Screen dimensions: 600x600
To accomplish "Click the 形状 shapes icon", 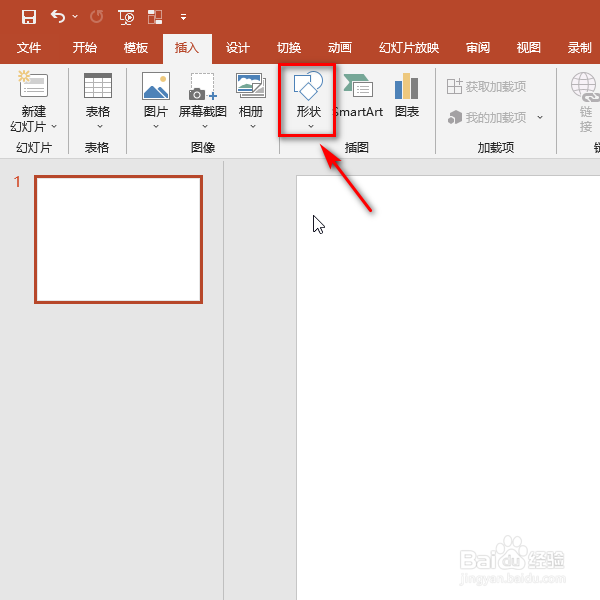I will click(308, 86).
